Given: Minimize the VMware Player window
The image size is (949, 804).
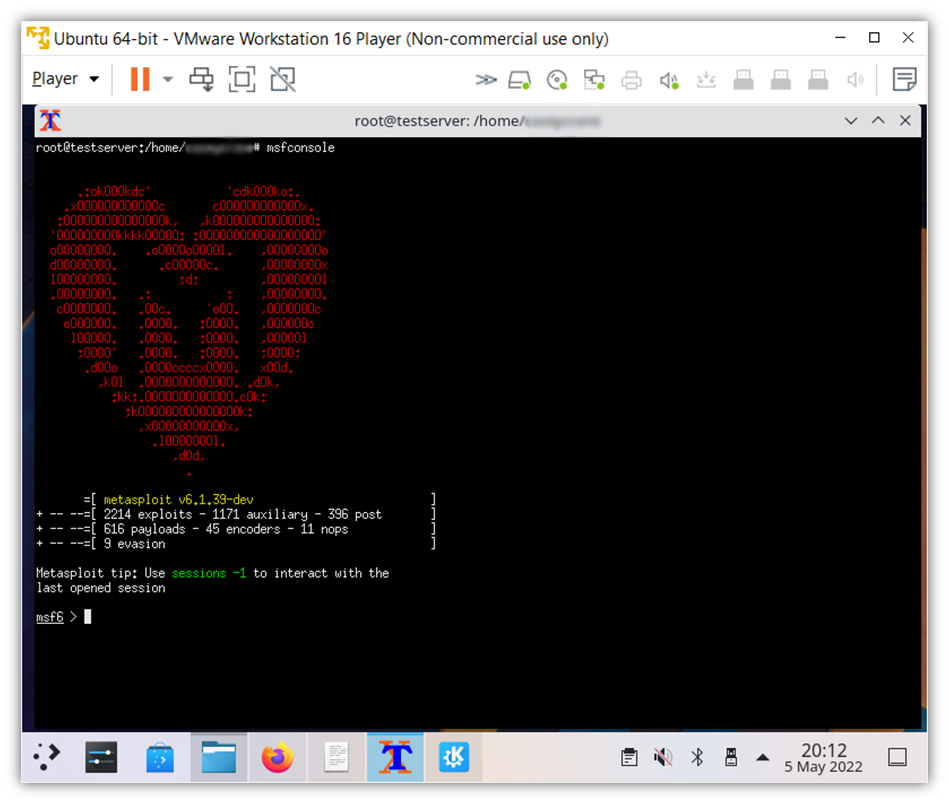Looking at the screenshot, I should click(x=841, y=38).
